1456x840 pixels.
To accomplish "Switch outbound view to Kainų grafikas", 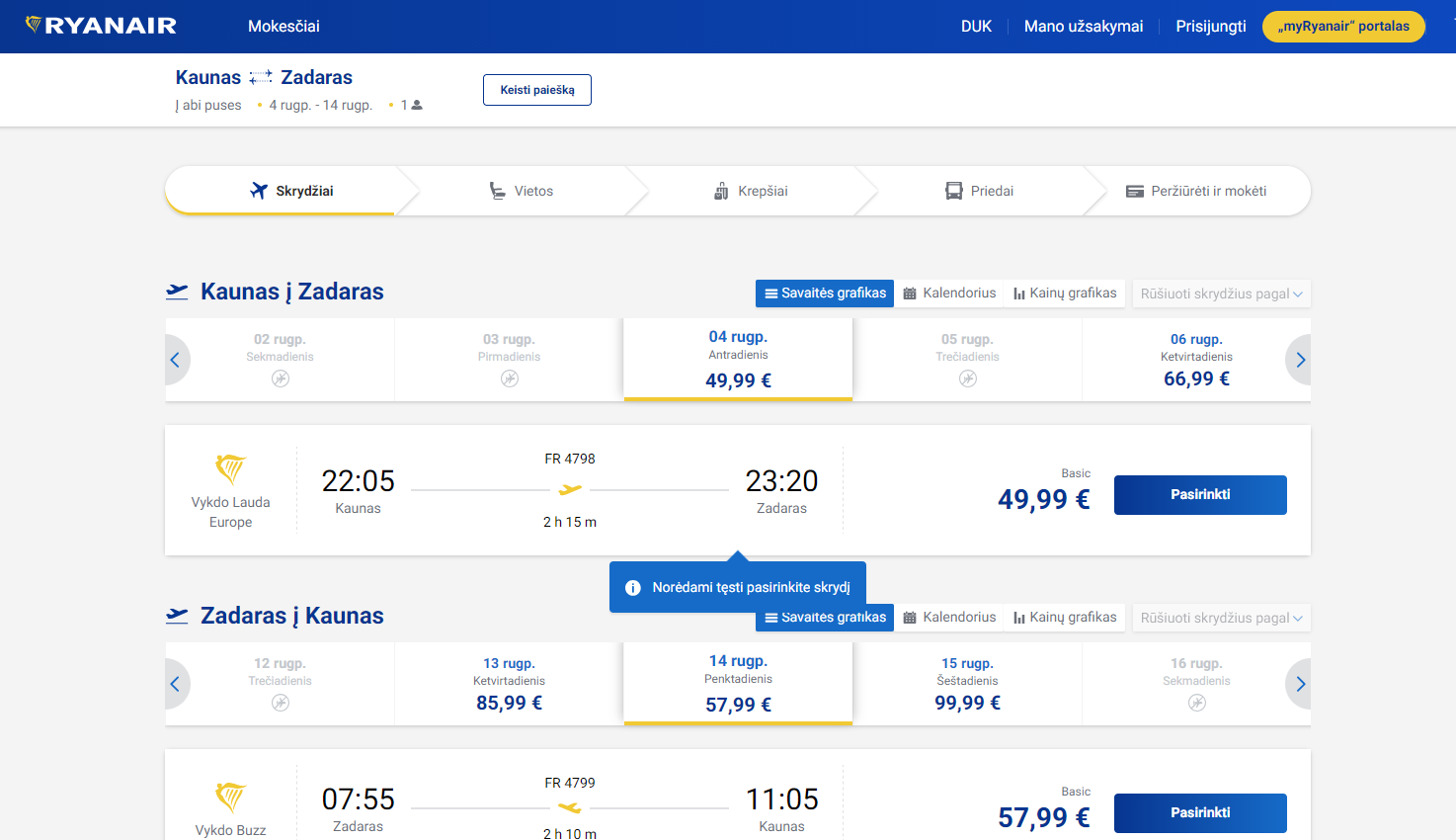I will 1064,294.
